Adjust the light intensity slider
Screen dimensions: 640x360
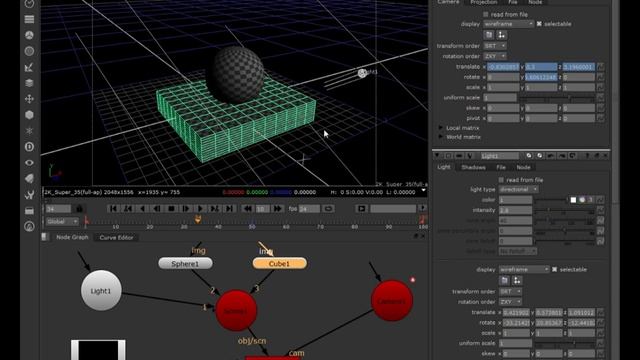565,210
